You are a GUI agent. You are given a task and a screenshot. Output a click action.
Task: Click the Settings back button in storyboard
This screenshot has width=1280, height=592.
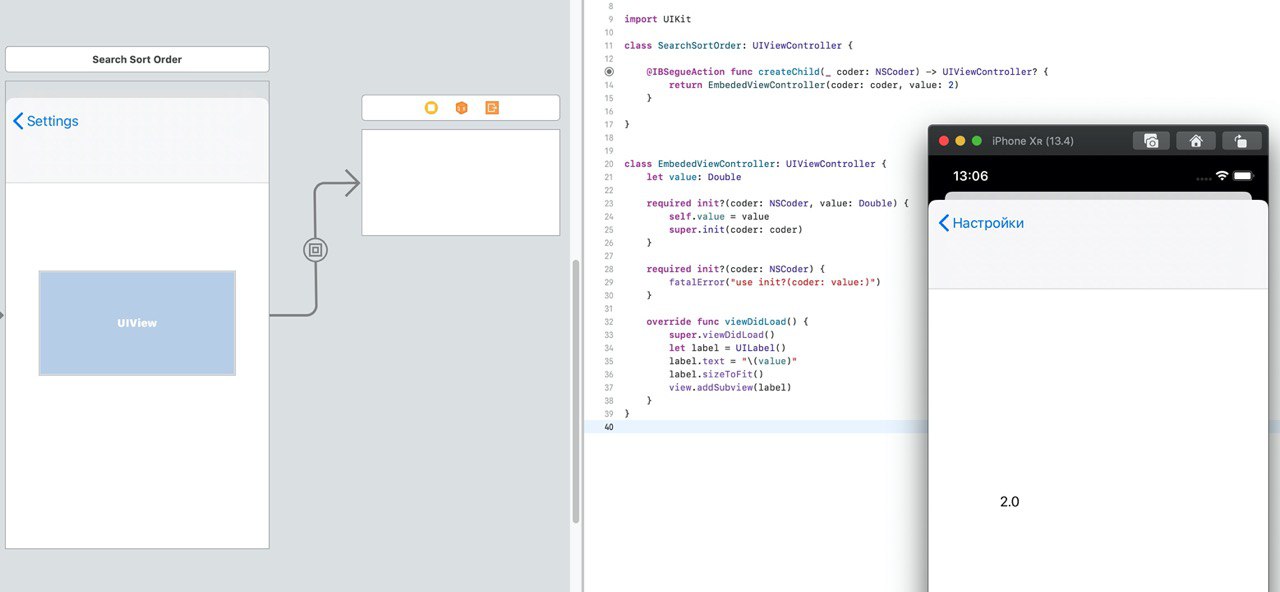point(46,121)
